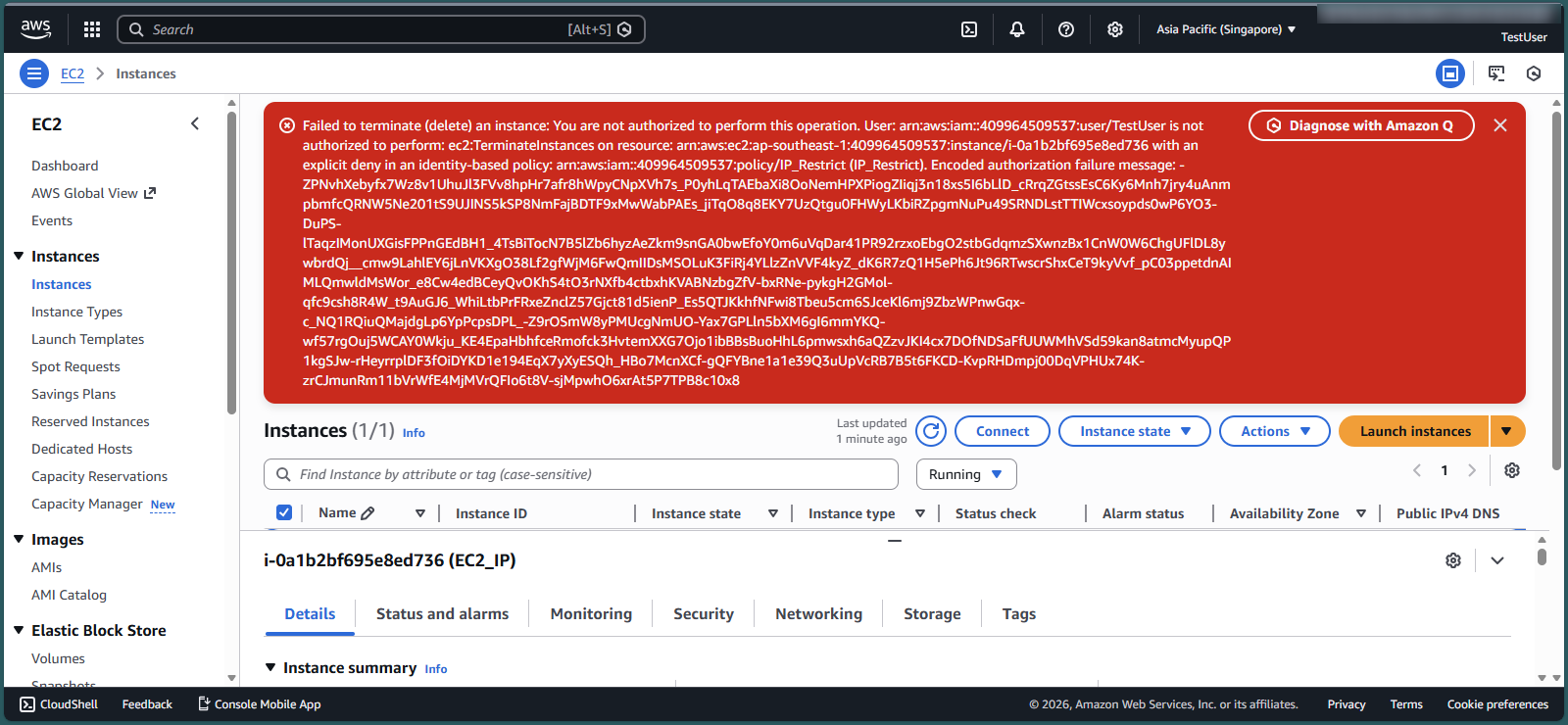Click the Launch instances button

point(1414,431)
